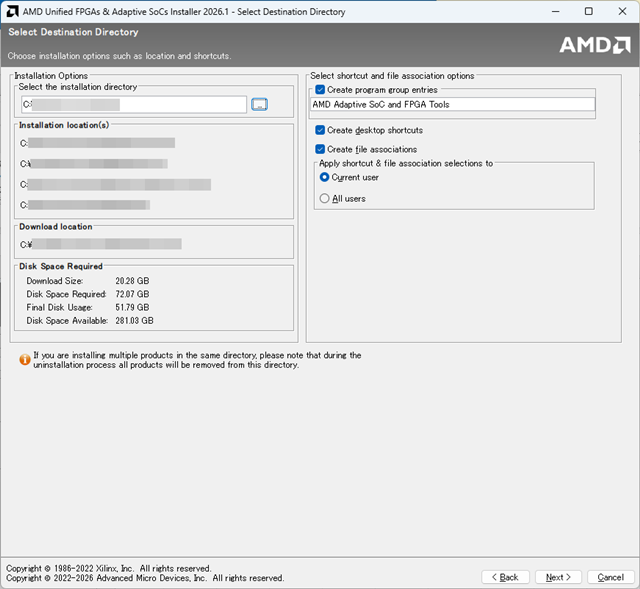Click the Disk Space Required value 72.07 GB

[132, 294]
